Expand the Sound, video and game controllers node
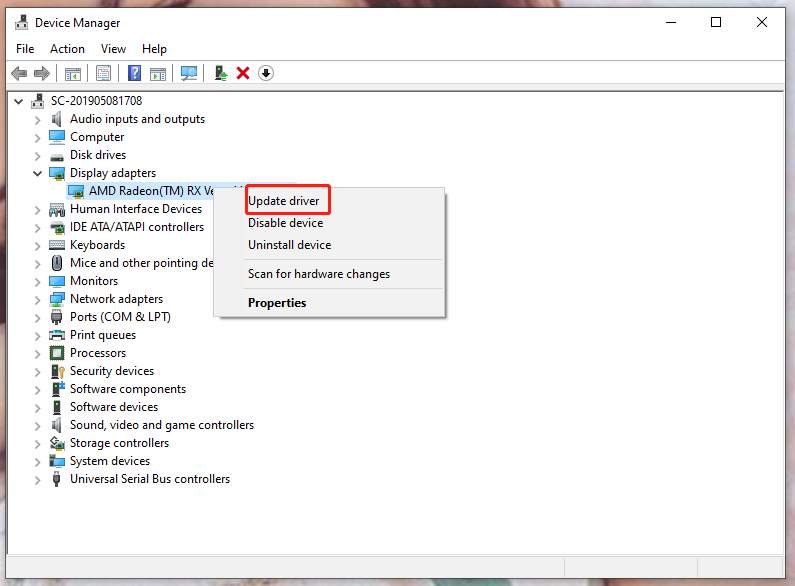The image size is (795, 586). 37,426
